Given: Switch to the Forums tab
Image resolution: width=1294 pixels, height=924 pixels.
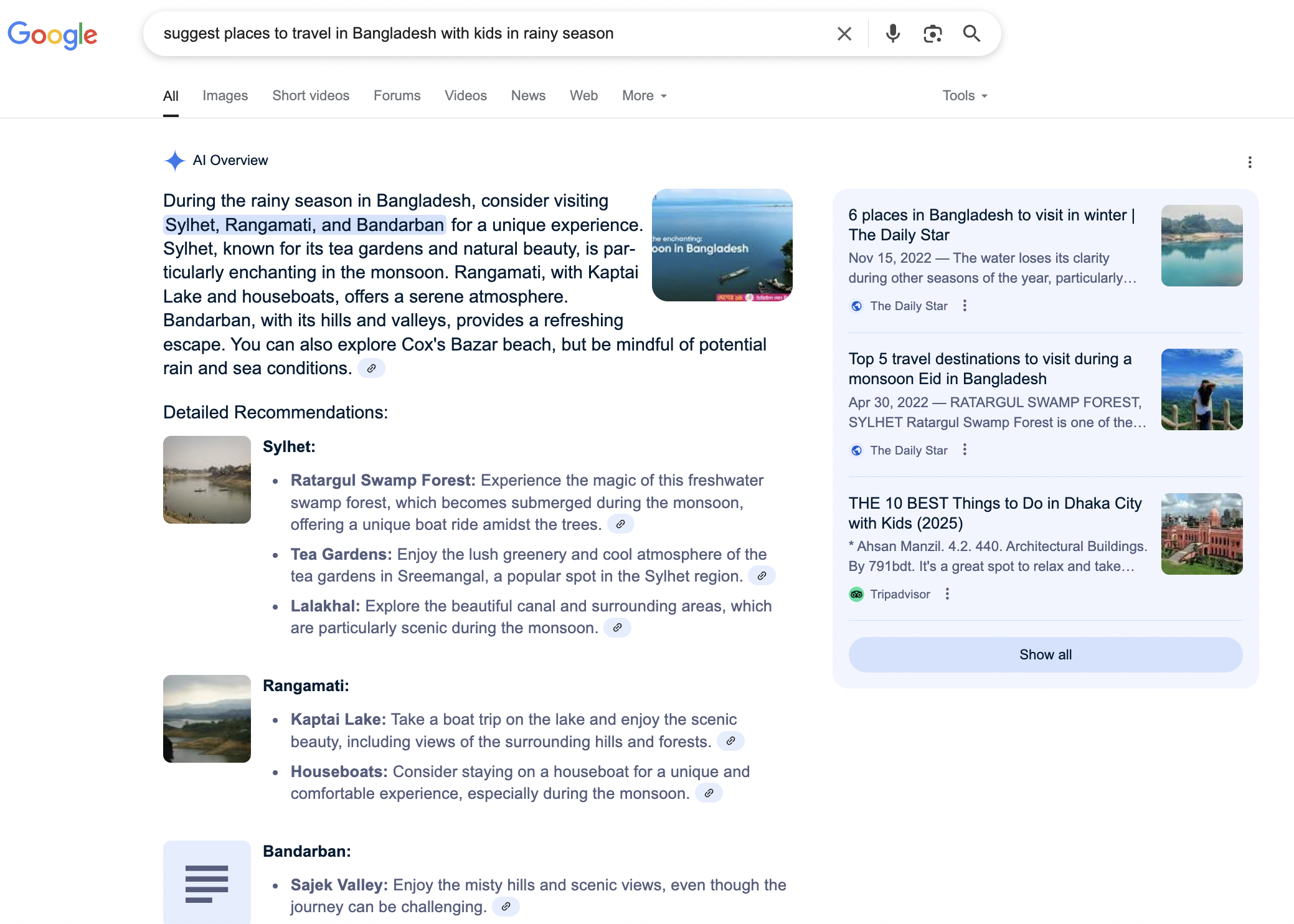Looking at the screenshot, I should 397,96.
